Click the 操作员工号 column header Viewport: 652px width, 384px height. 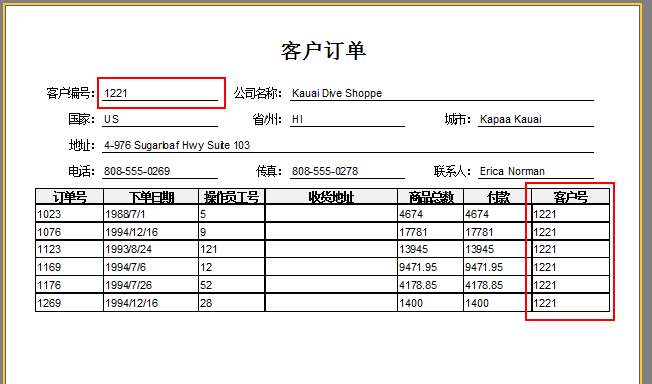(232, 196)
